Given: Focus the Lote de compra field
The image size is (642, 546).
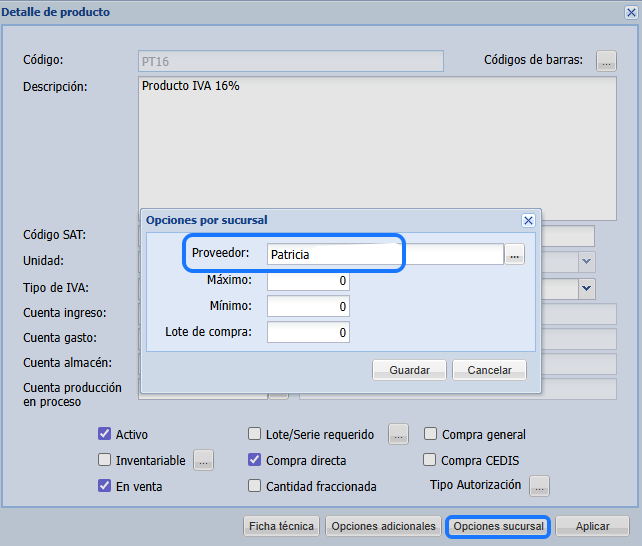Looking at the screenshot, I should pos(308,332).
